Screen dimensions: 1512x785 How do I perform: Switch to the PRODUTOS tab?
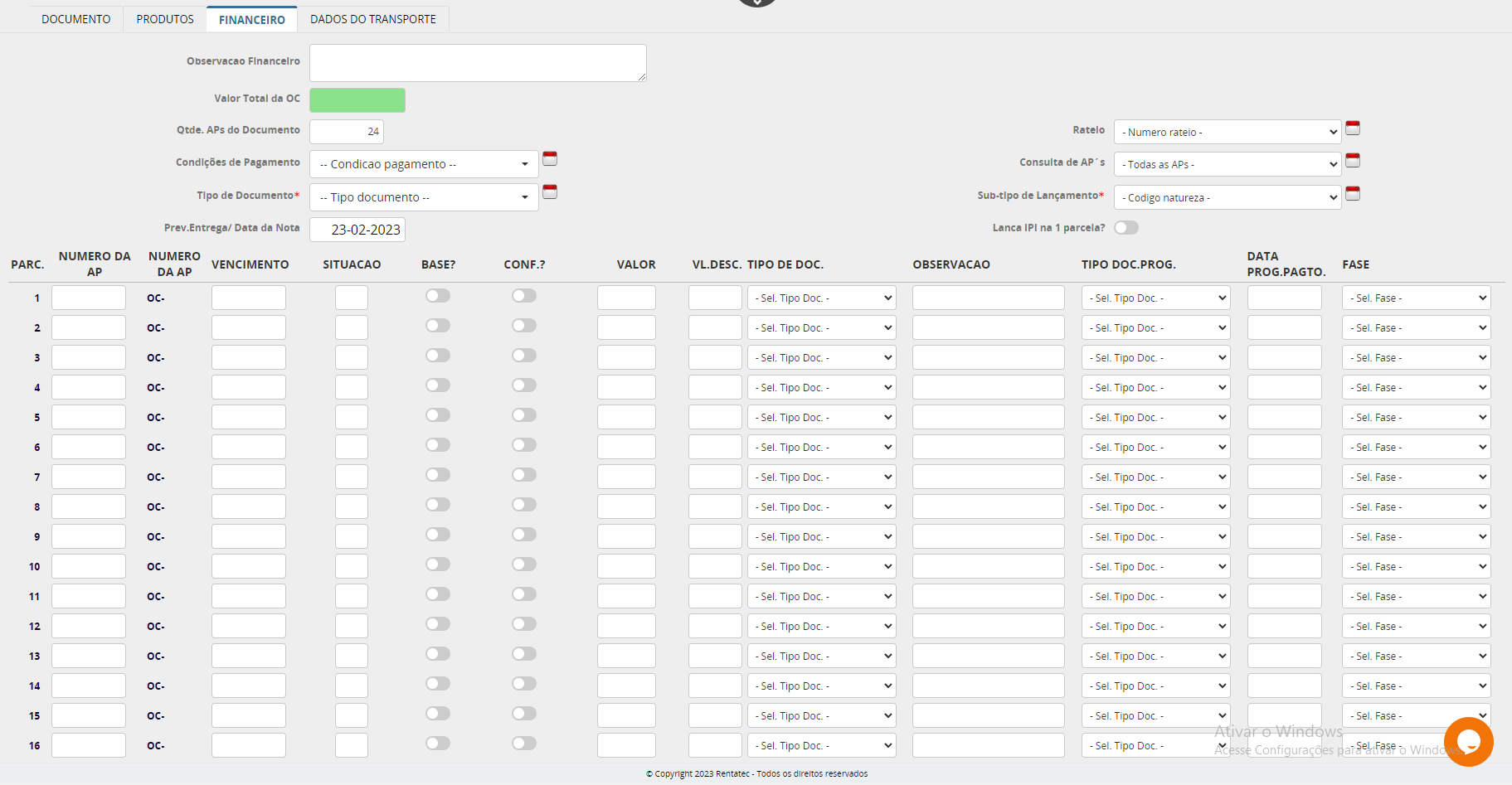[165, 19]
